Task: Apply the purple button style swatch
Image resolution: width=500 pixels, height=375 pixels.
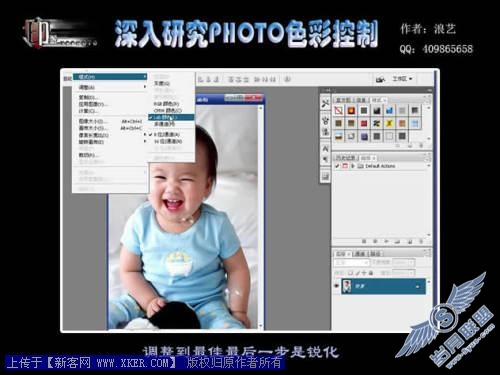Action: click(364, 136)
